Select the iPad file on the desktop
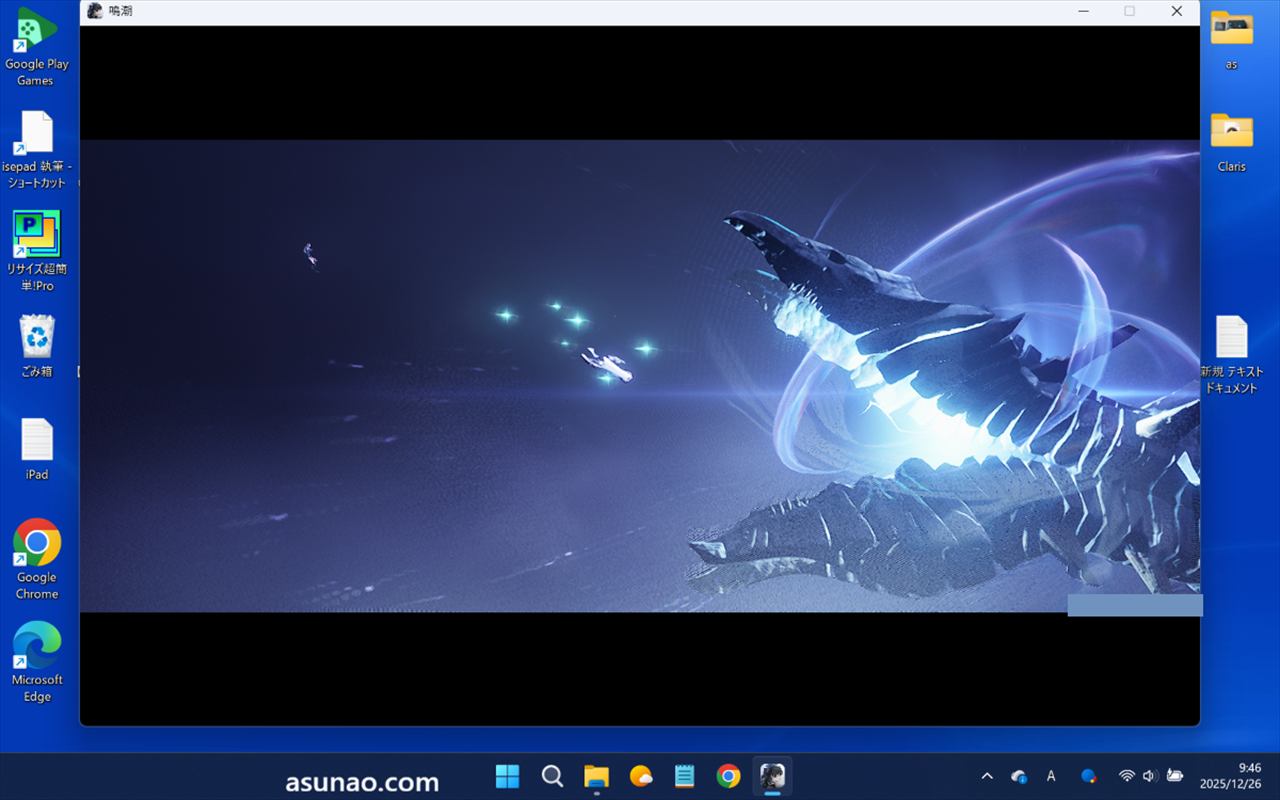 point(37,440)
